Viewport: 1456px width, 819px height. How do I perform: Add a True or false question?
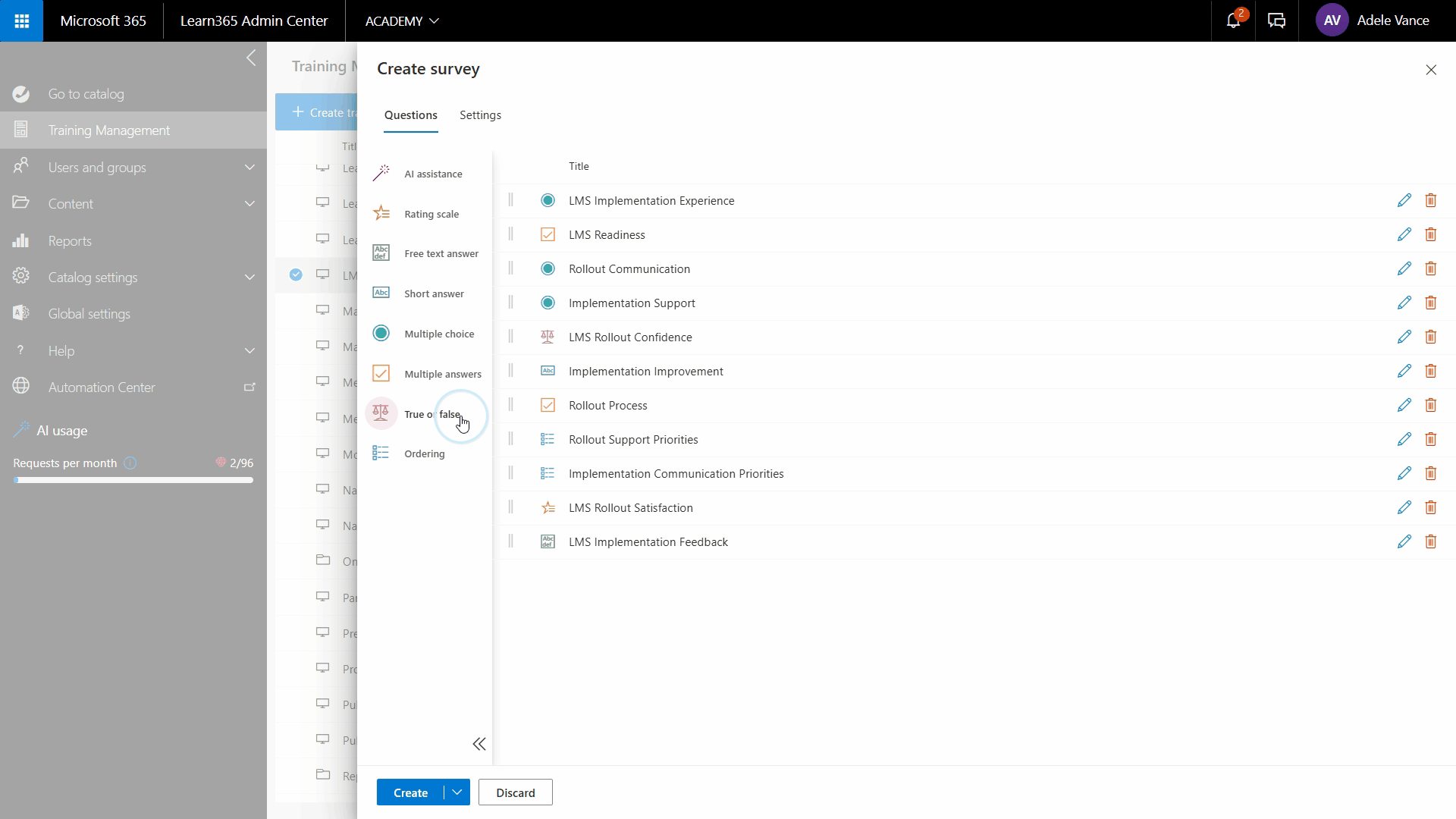tap(425, 414)
